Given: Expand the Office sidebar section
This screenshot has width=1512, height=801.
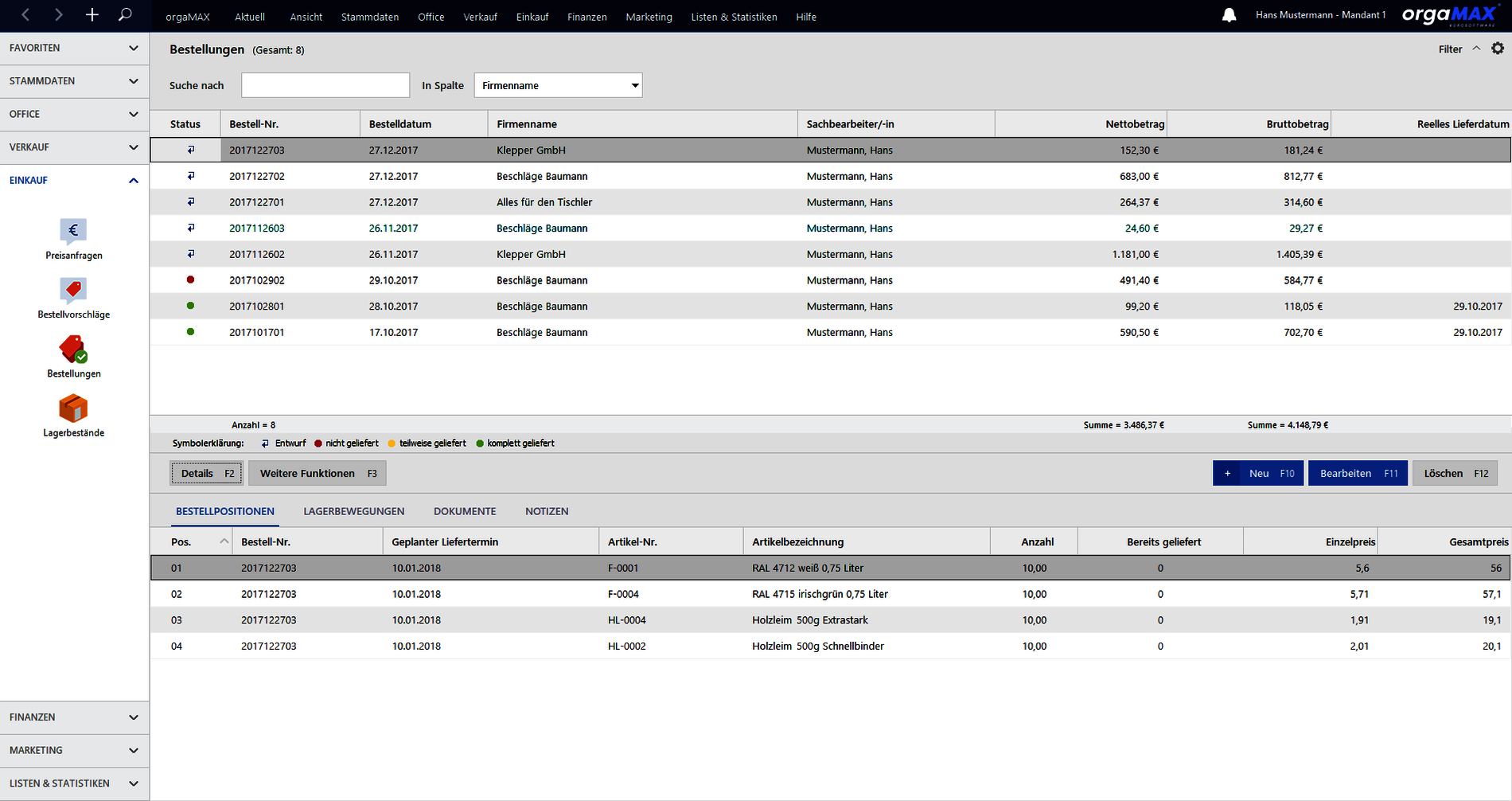Looking at the screenshot, I should tap(74, 114).
